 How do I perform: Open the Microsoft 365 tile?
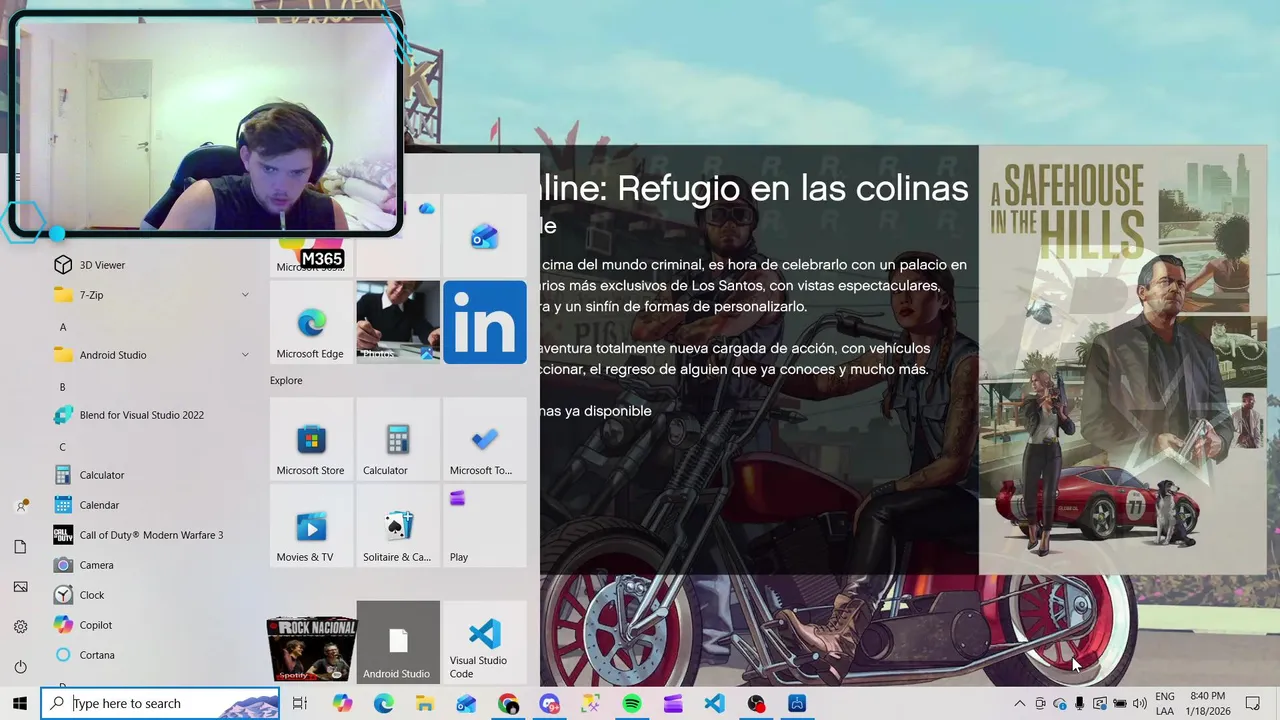tap(311, 255)
